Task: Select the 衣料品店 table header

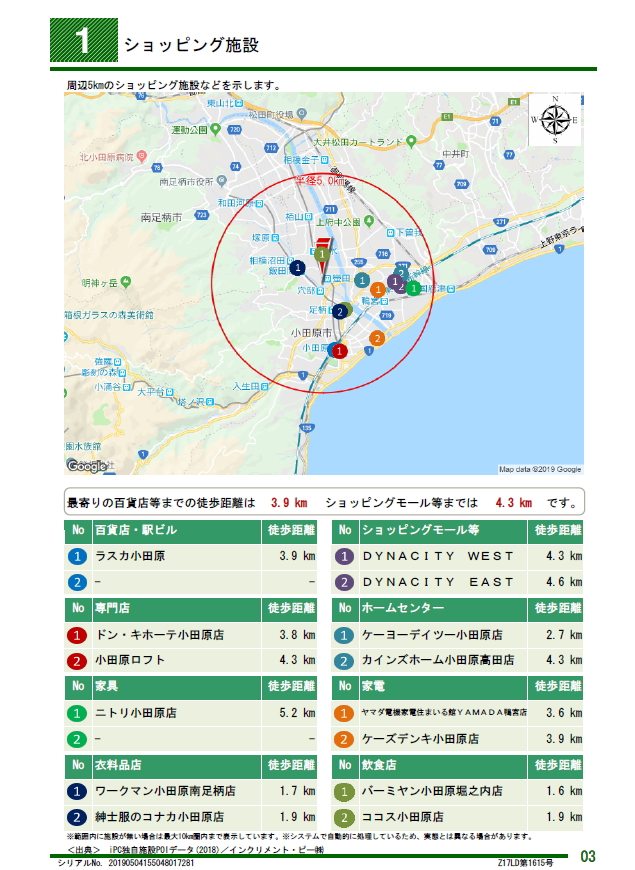Action: pos(118,765)
